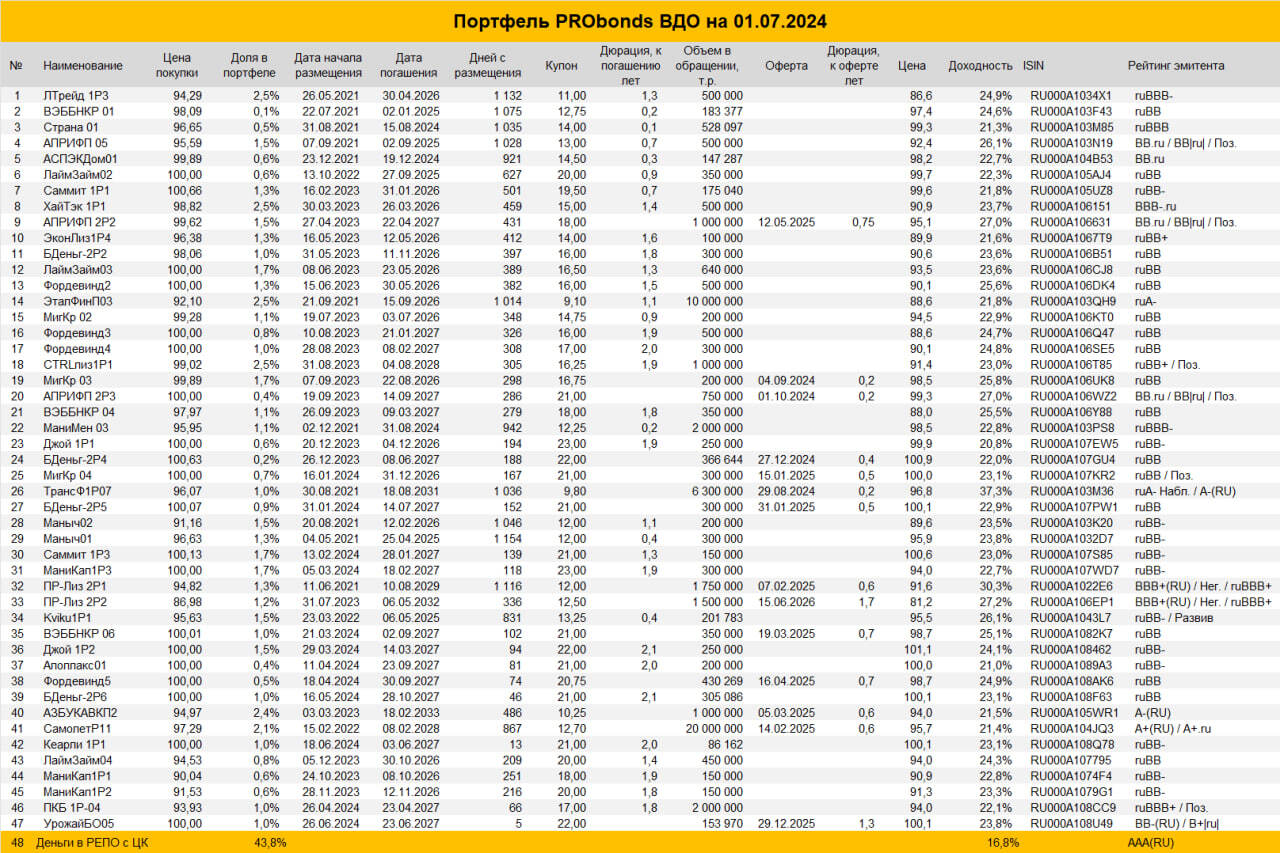The height and width of the screenshot is (853, 1280).
Task: Click the ISIN 'RU000A1034X1'
Action: click(x=1071, y=96)
